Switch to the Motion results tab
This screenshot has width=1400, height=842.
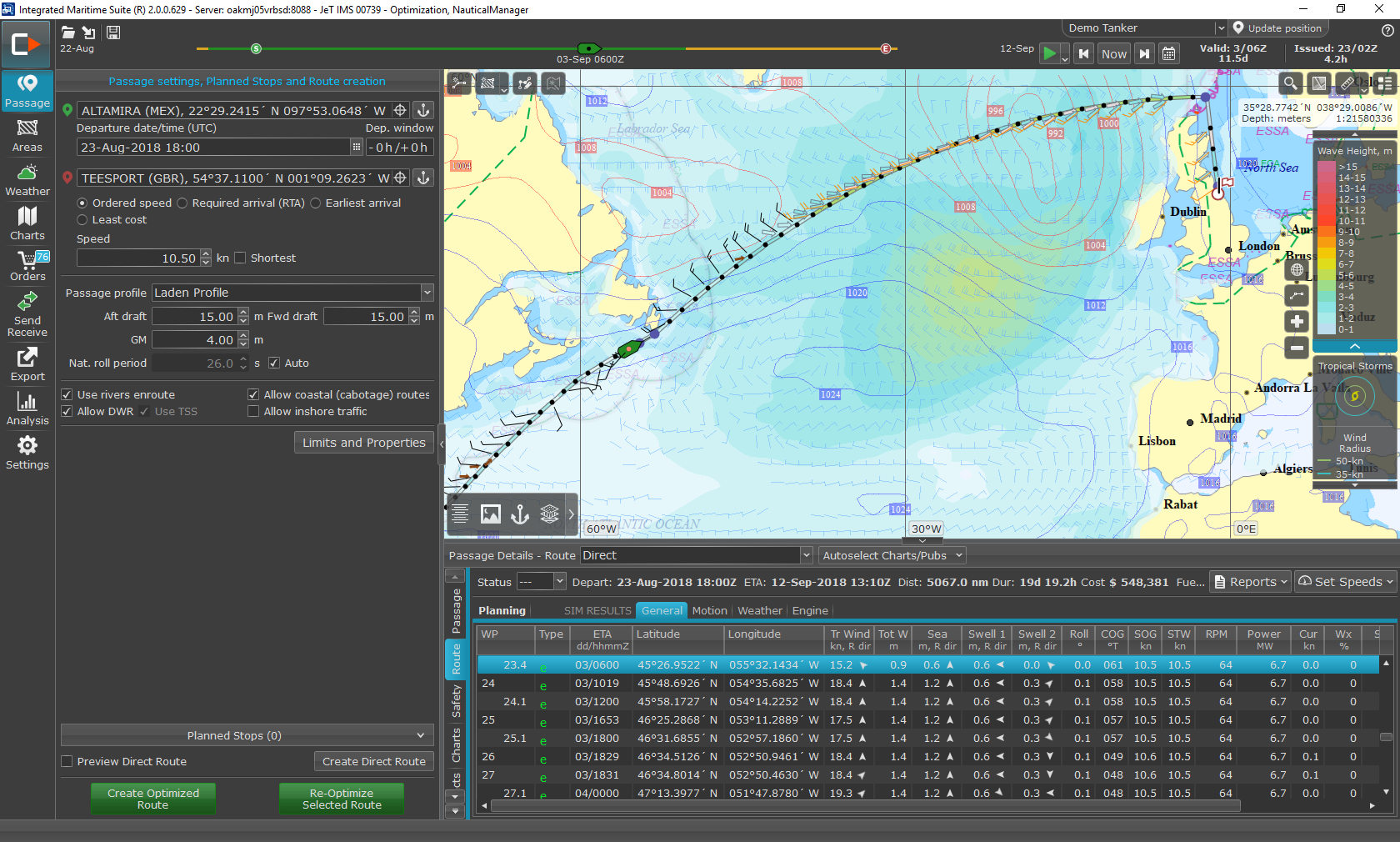point(709,611)
